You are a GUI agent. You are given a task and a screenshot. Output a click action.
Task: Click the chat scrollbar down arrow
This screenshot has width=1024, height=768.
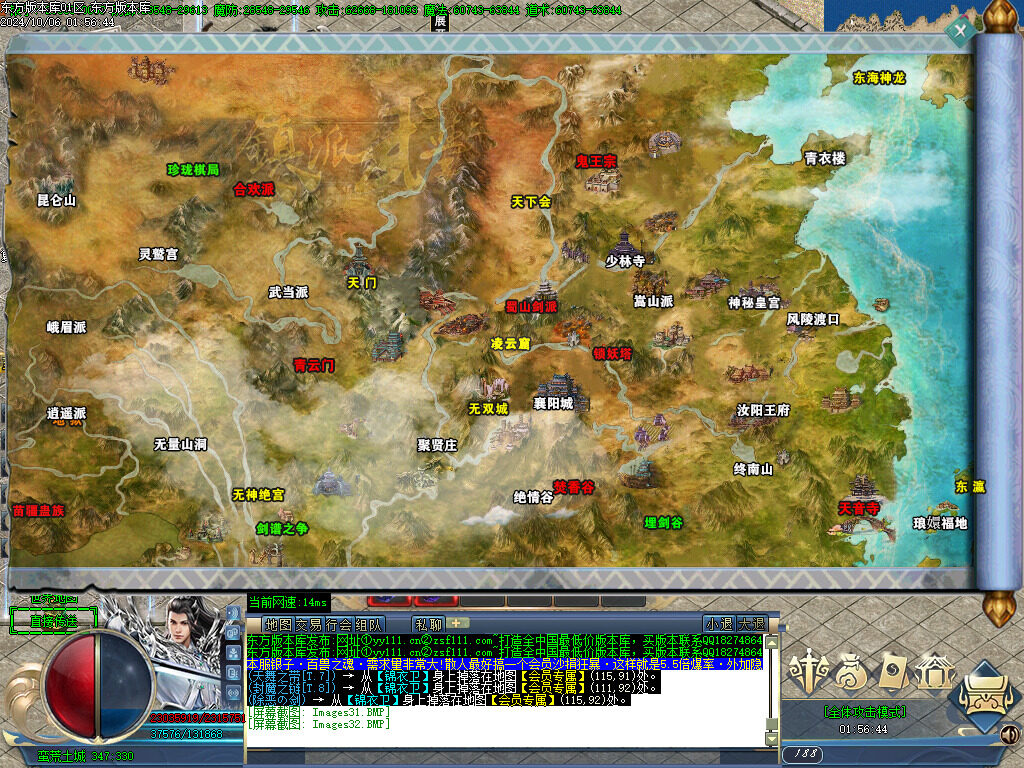(772, 738)
